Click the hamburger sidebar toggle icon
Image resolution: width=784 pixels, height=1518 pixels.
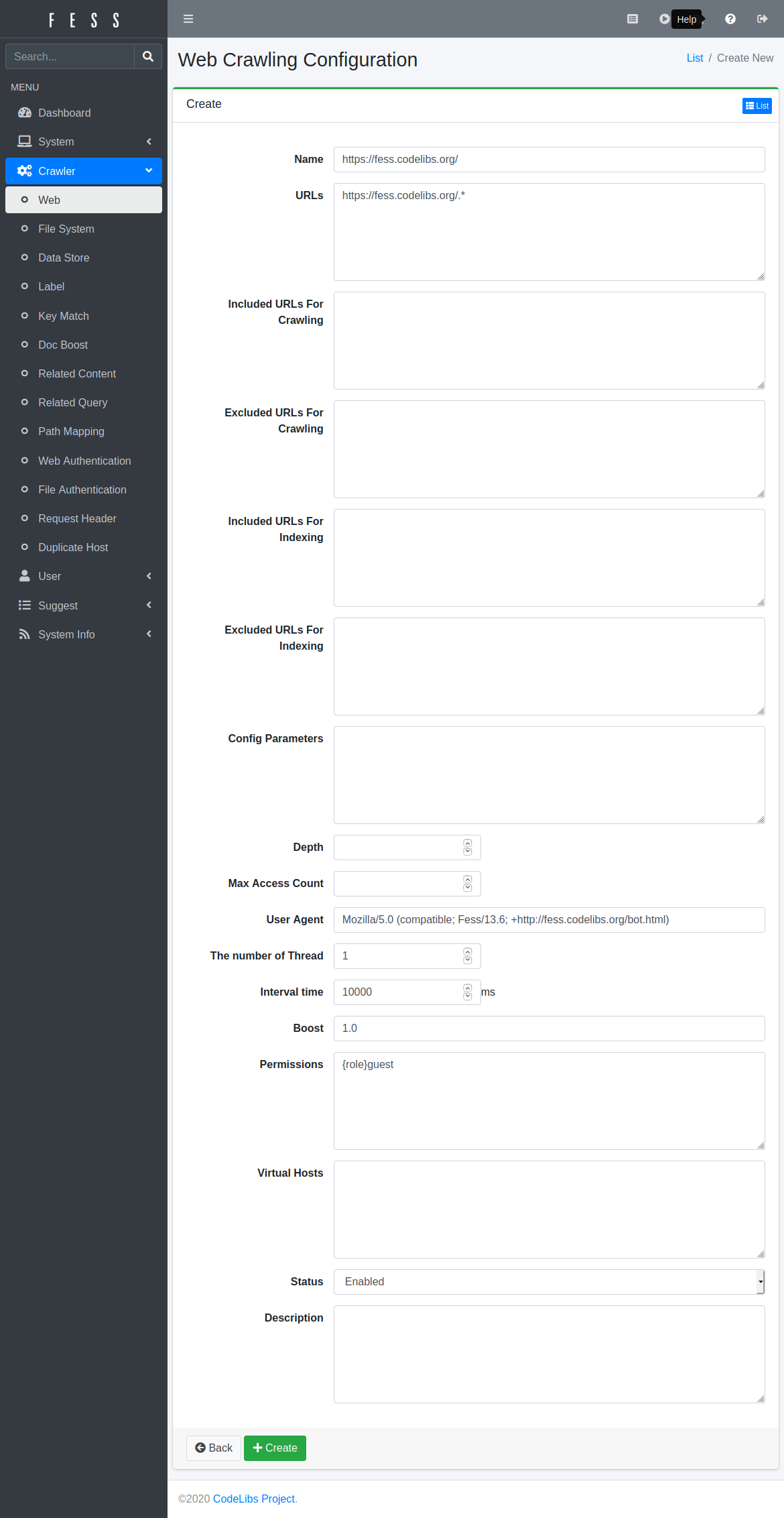[x=188, y=19]
